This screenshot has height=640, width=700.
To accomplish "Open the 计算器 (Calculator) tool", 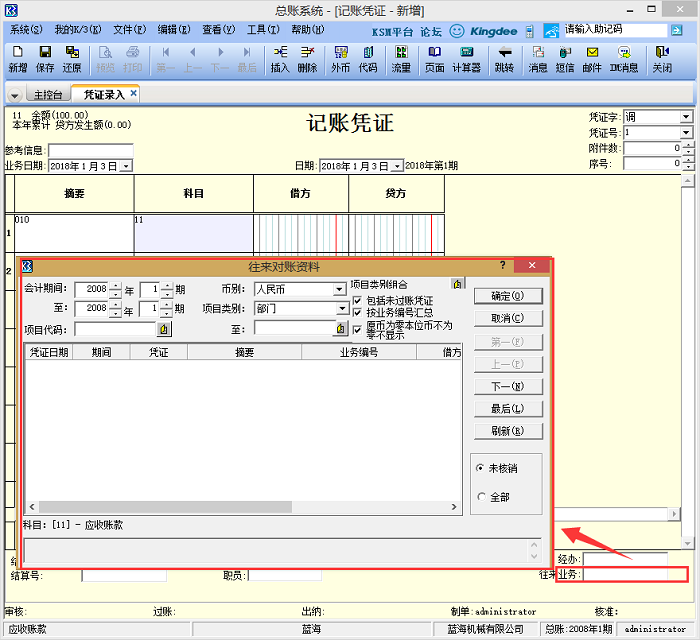I will [466, 59].
